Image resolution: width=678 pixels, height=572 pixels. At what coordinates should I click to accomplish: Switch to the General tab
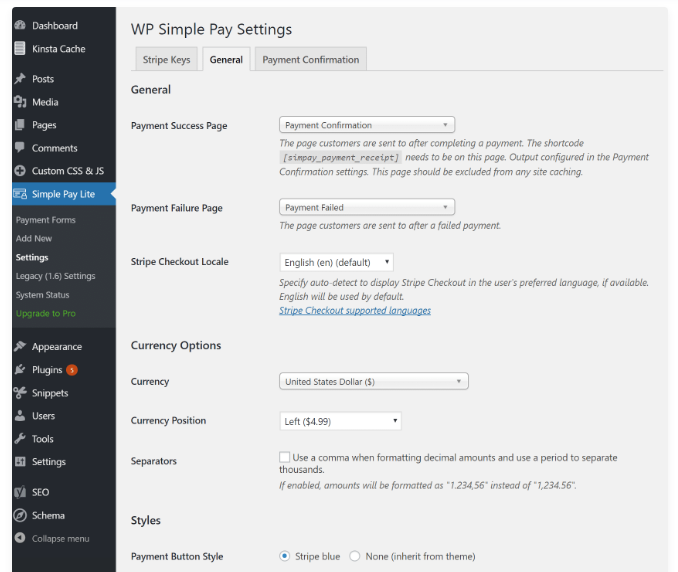coord(226,59)
